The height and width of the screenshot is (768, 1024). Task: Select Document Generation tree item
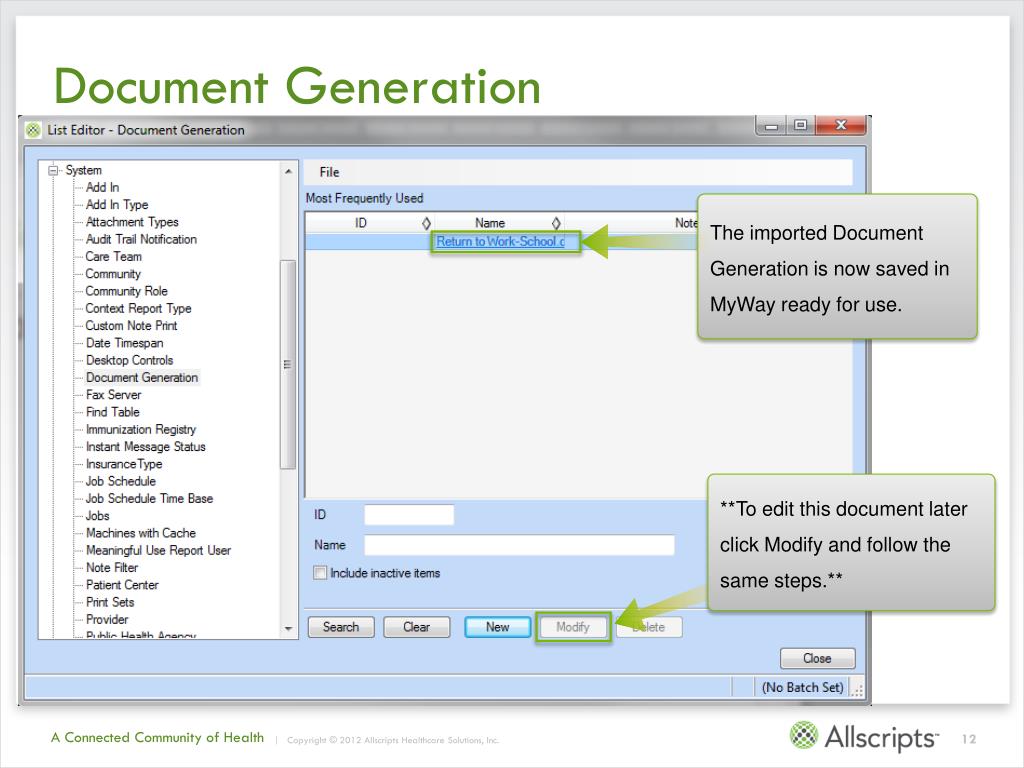142,377
